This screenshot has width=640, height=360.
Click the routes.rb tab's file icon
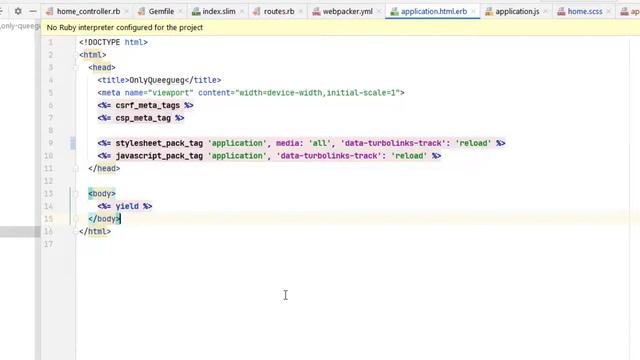point(257,11)
